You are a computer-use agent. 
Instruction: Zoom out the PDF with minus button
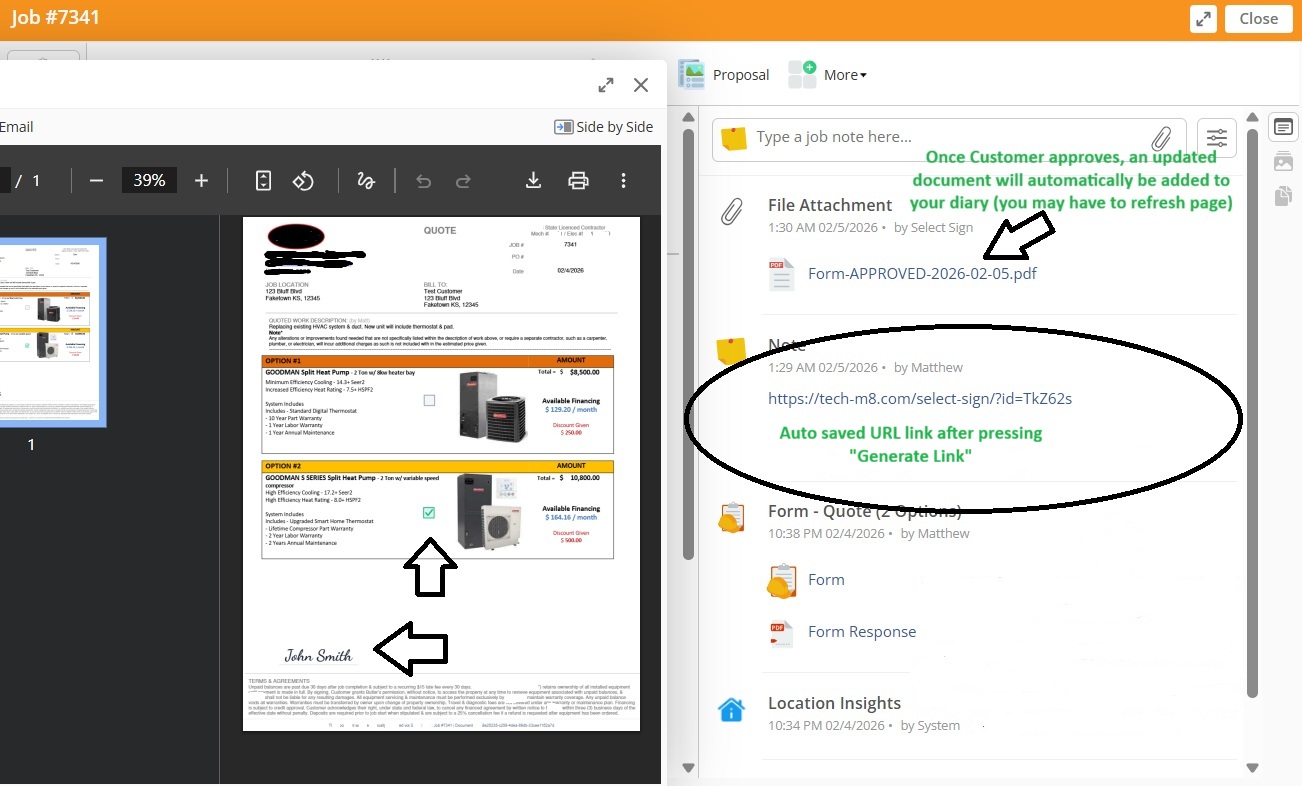coord(96,181)
